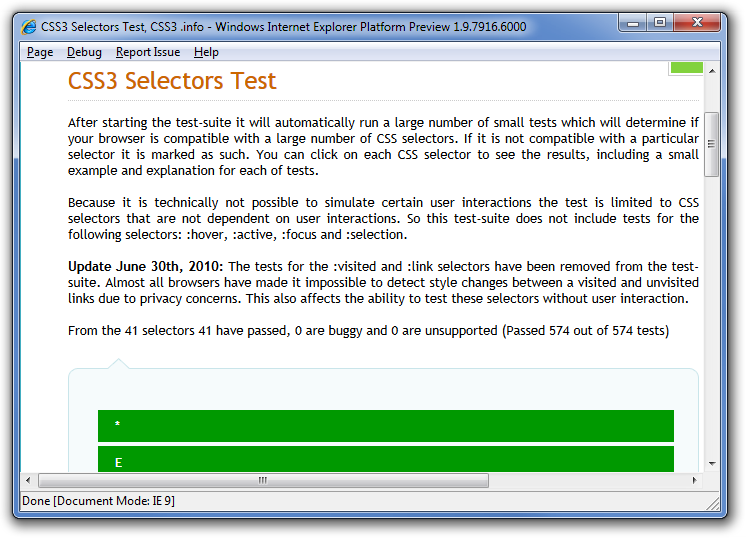752x538 pixels.
Task: Maximize the Platform Preview window
Action: pyautogui.click(x=660, y=23)
